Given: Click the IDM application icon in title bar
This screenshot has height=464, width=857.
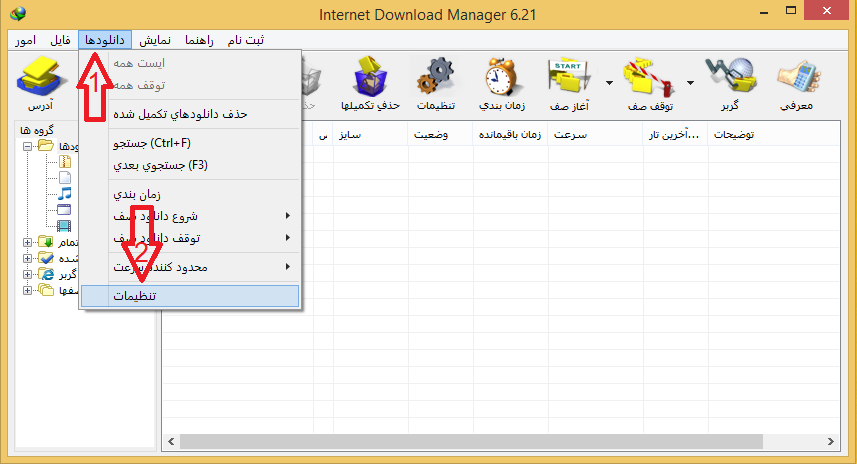Looking at the screenshot, I should [x=17, y=14].
